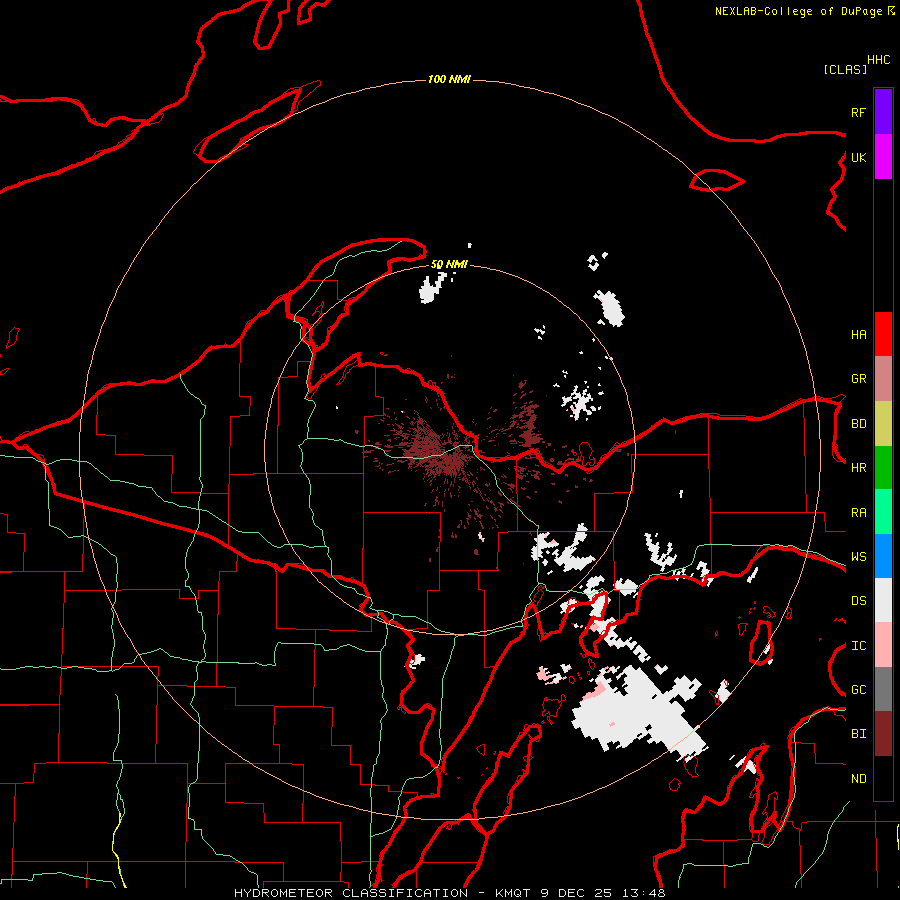
Task: Click the HR green legend swatch
Action: click(883, 468)
